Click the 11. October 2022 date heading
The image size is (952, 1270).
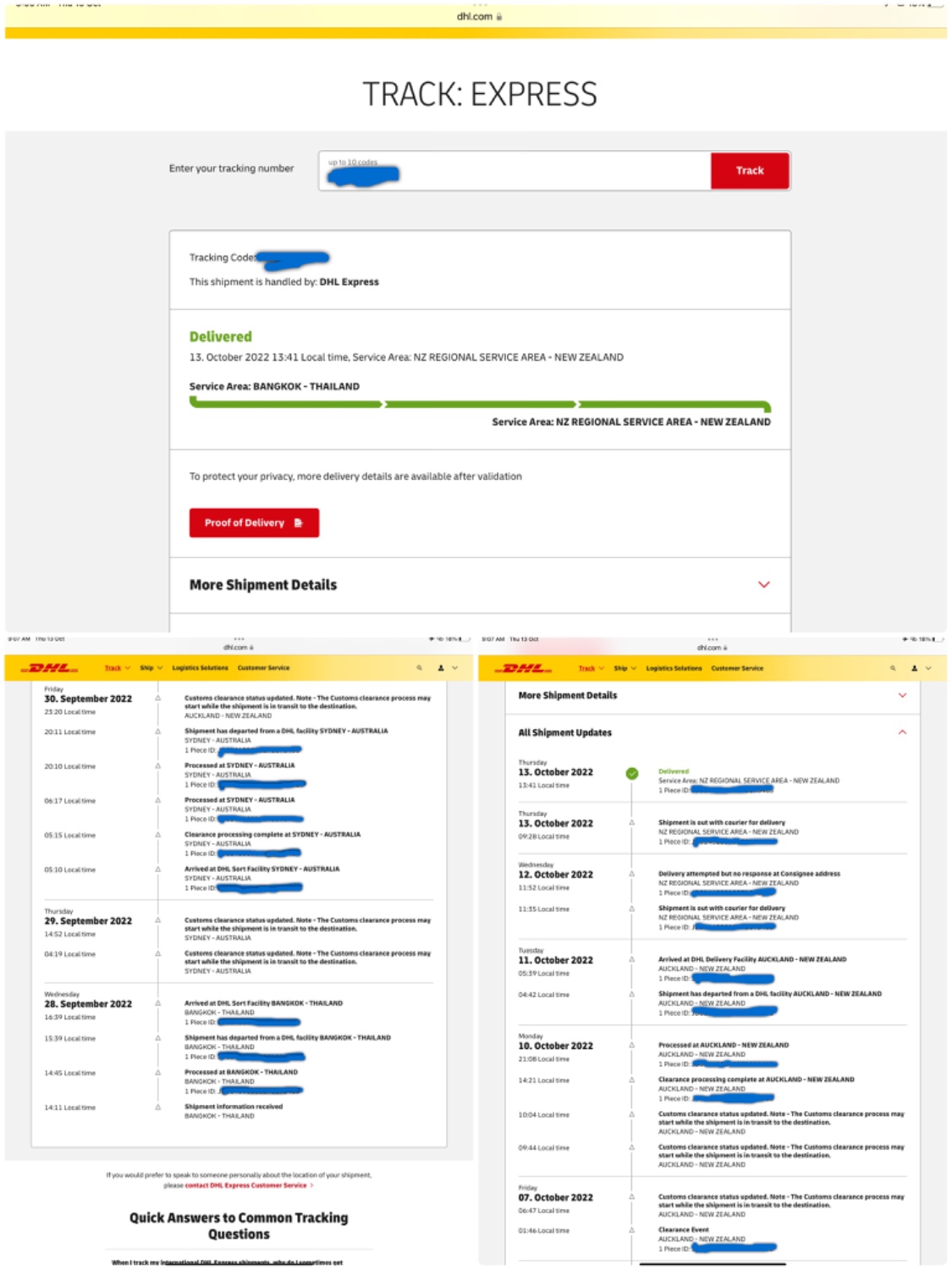click(x=555, y=960)
